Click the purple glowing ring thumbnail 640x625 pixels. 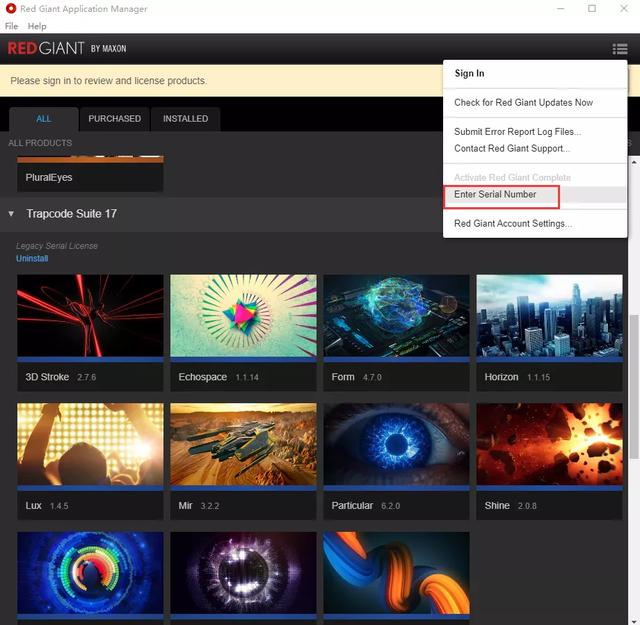click(243, 573)
